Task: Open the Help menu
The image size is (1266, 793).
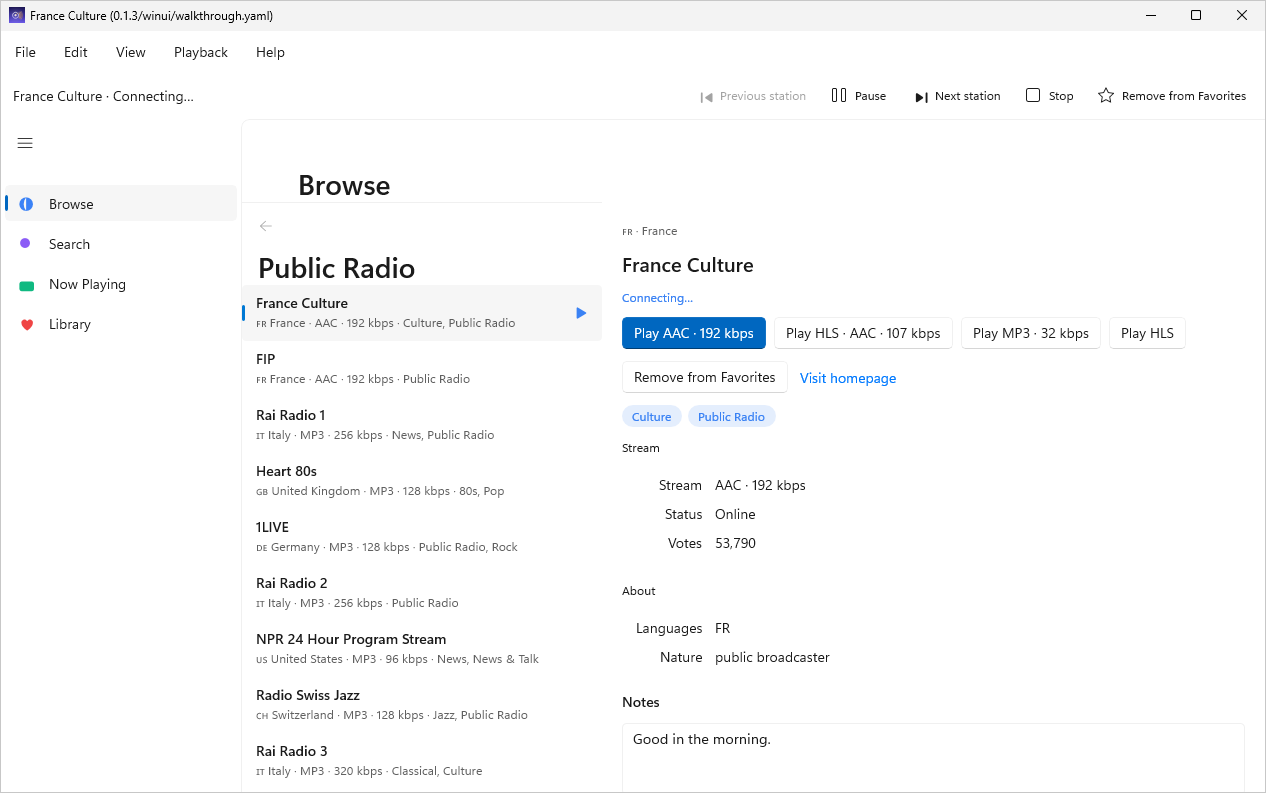Action: click(x=270, y=52)
